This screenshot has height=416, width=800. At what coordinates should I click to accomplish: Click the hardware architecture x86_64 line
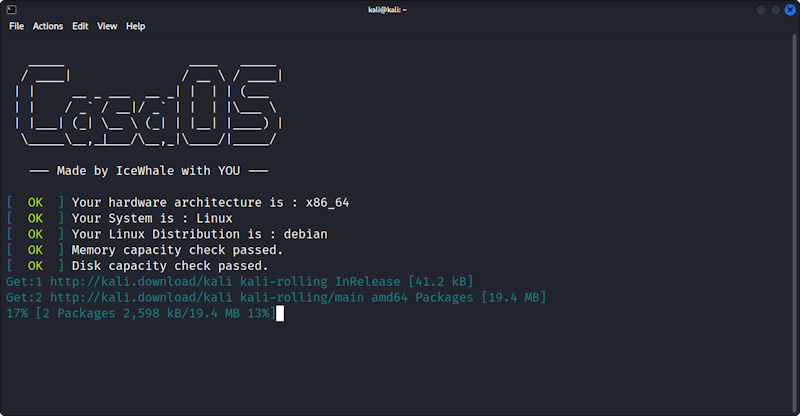tap(210, 202)
